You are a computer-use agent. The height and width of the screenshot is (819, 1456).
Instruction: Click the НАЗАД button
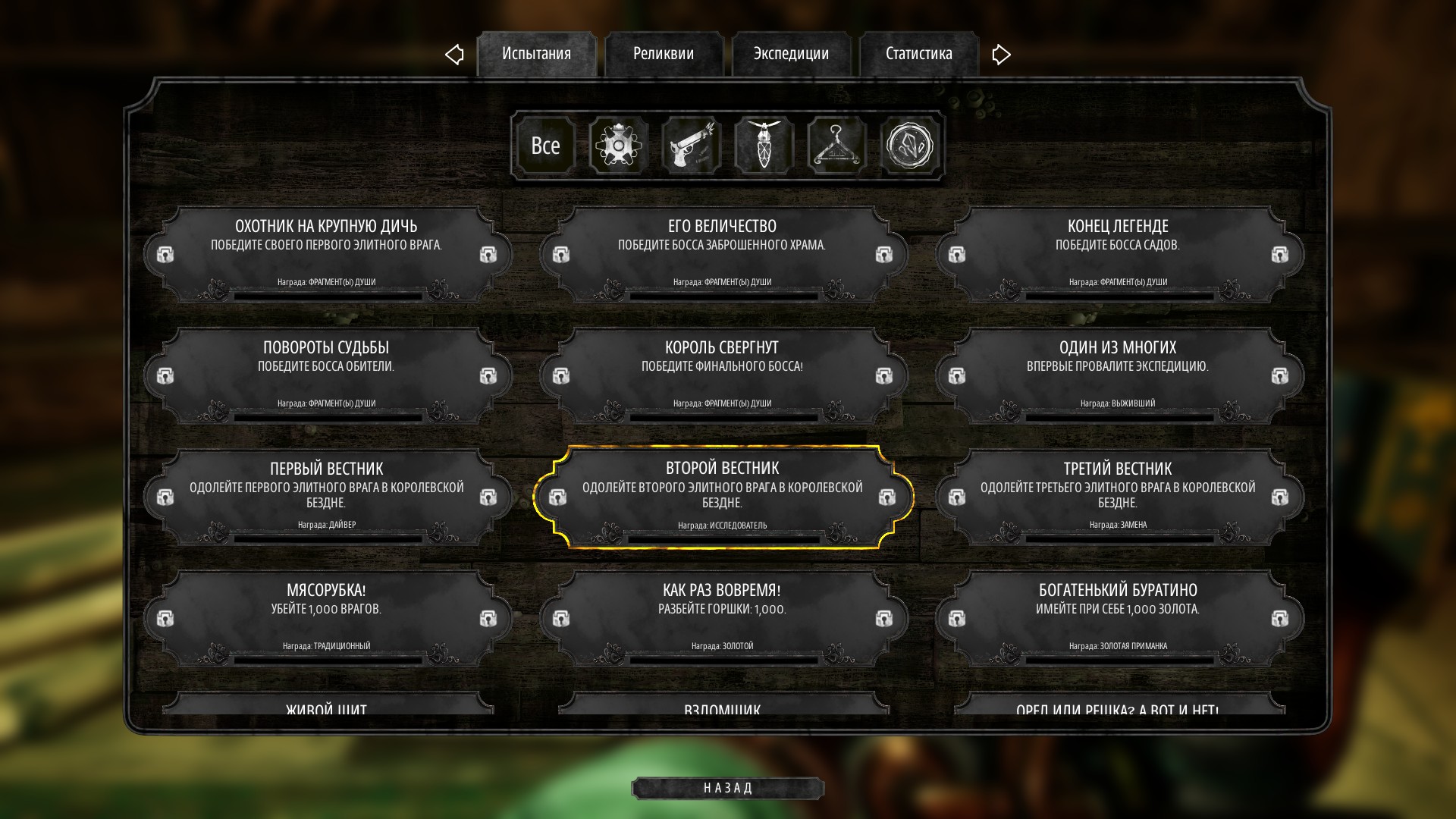[x=728, y=788]
